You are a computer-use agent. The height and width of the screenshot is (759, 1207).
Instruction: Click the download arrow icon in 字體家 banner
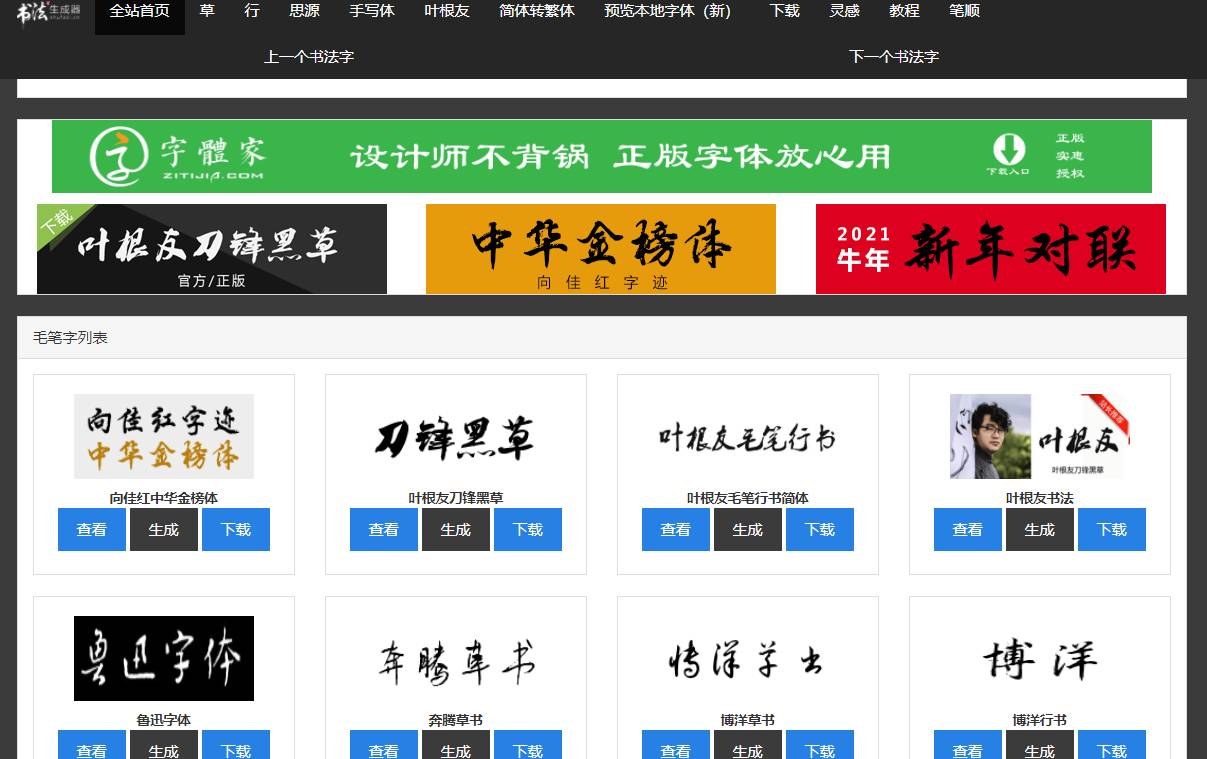(x=1009, y=149)
